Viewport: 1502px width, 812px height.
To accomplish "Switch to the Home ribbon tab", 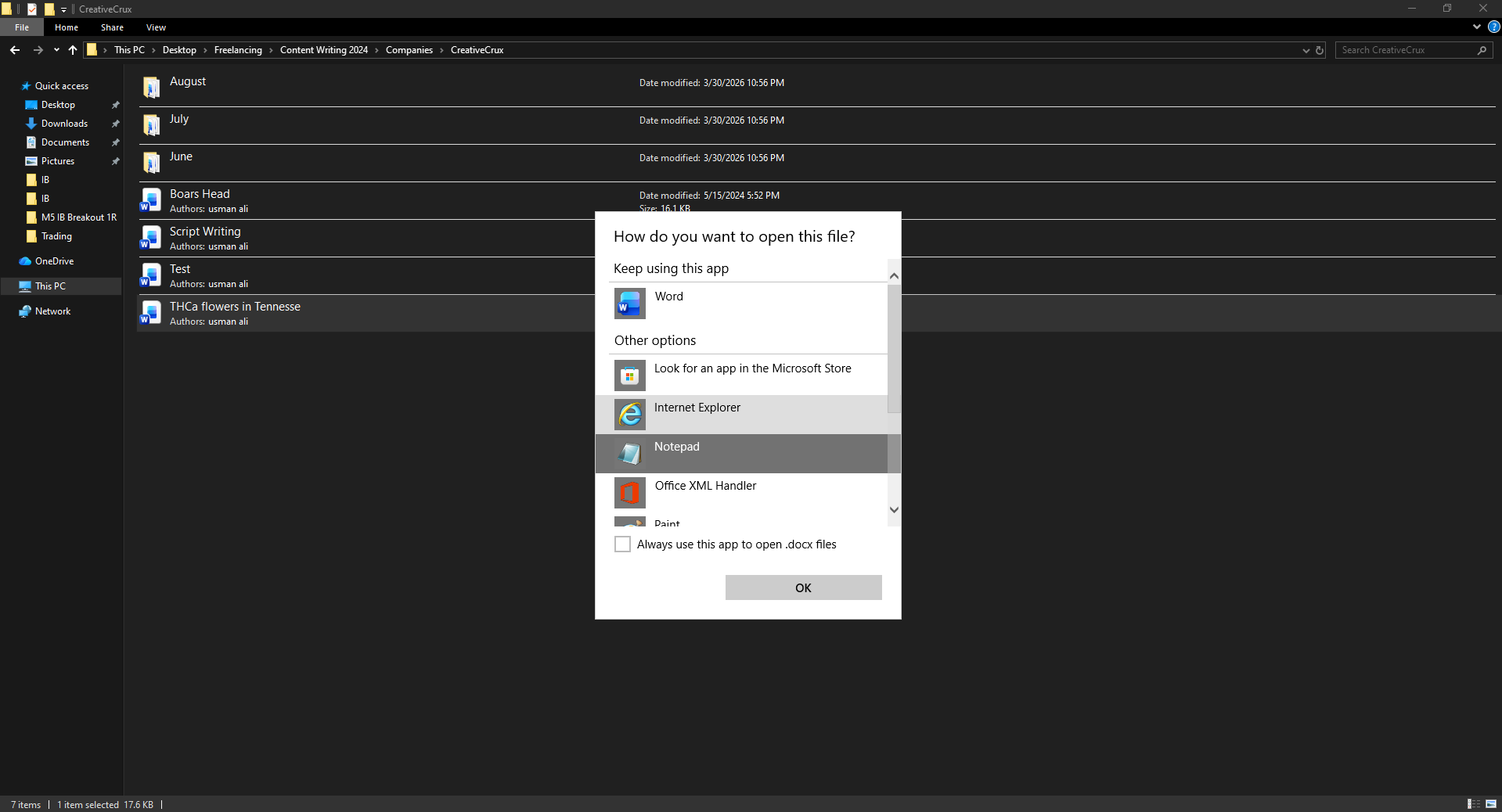I will (x=67, y=27).
